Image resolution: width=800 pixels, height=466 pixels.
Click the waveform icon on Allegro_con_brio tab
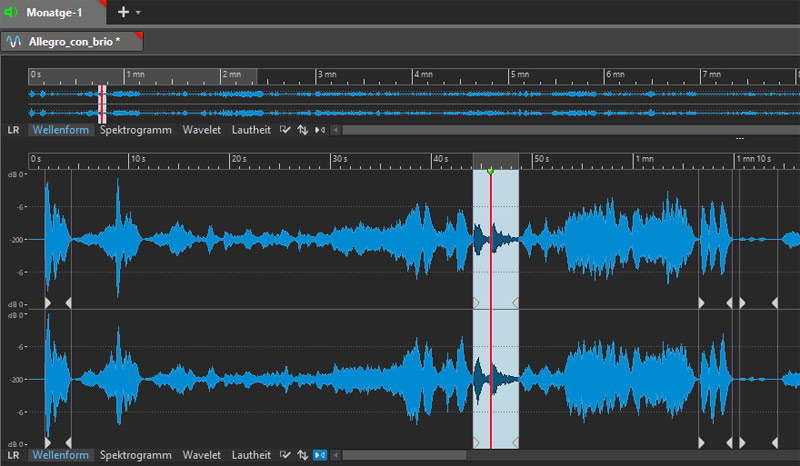(x=16, y=42)
